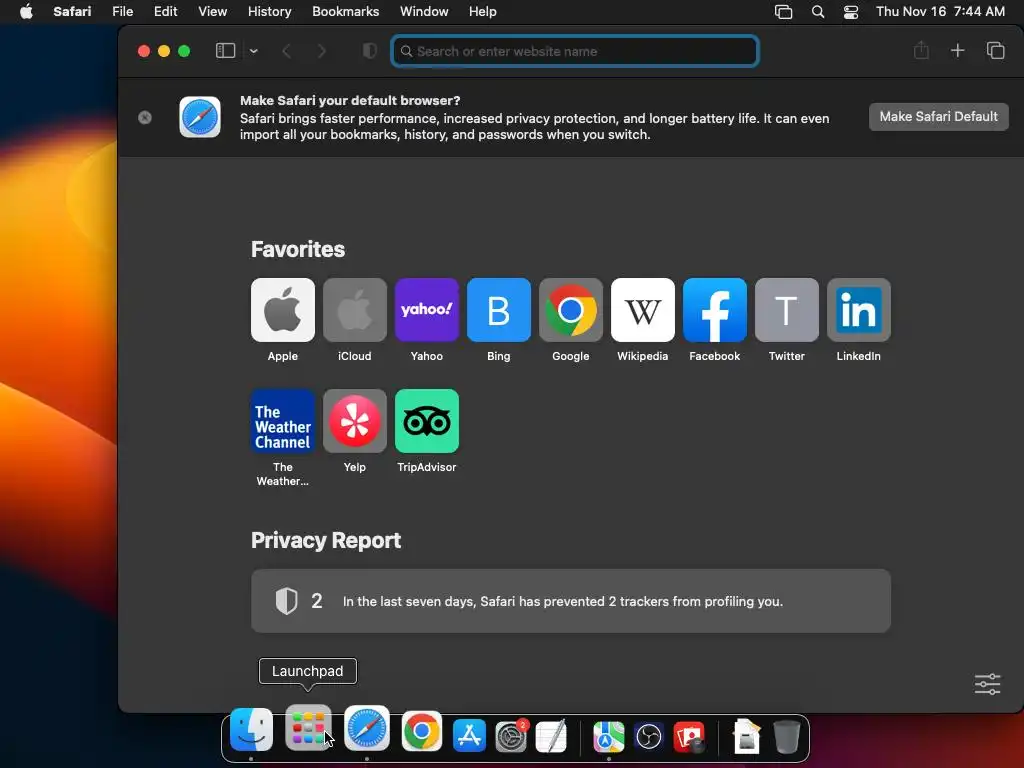Viewport: 1024px width, 768px height.
Task: Open the View menu
Action: (x=213, y=12)
